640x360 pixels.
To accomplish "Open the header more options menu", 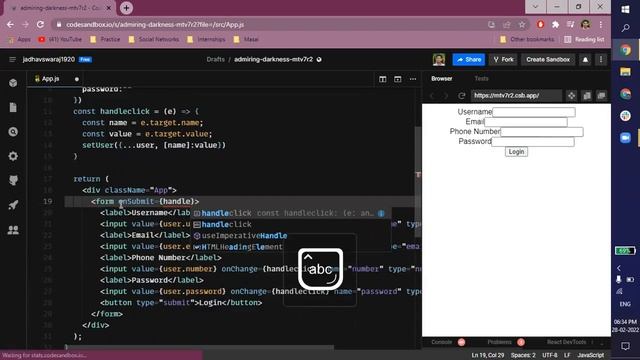I will coord(601,60).
